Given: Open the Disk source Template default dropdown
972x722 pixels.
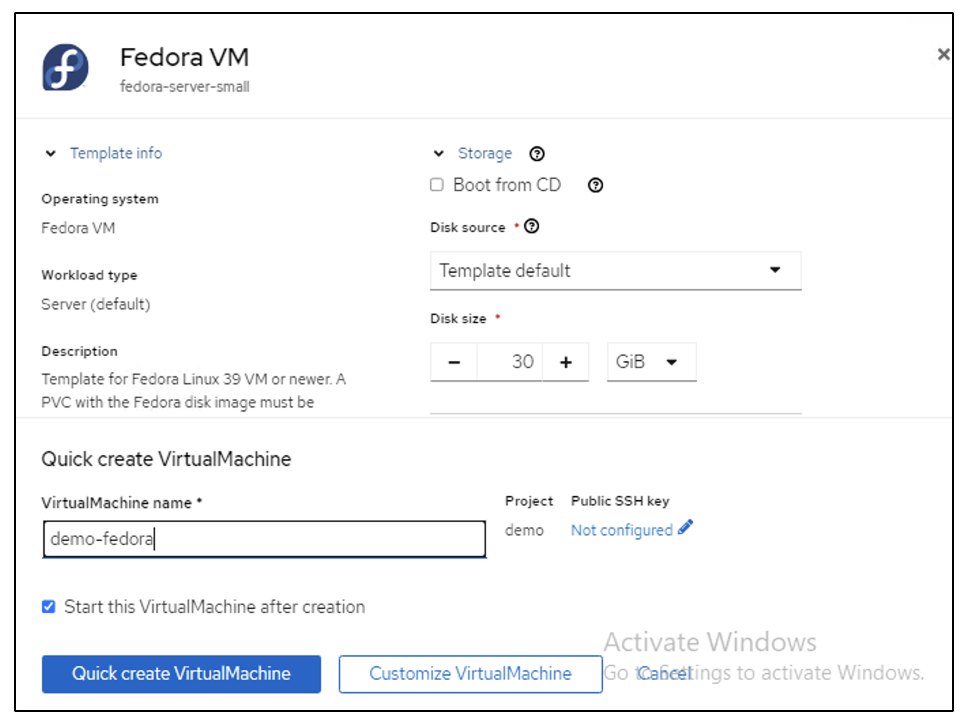Looking at the screenshot, I should [x=615, y=270].
